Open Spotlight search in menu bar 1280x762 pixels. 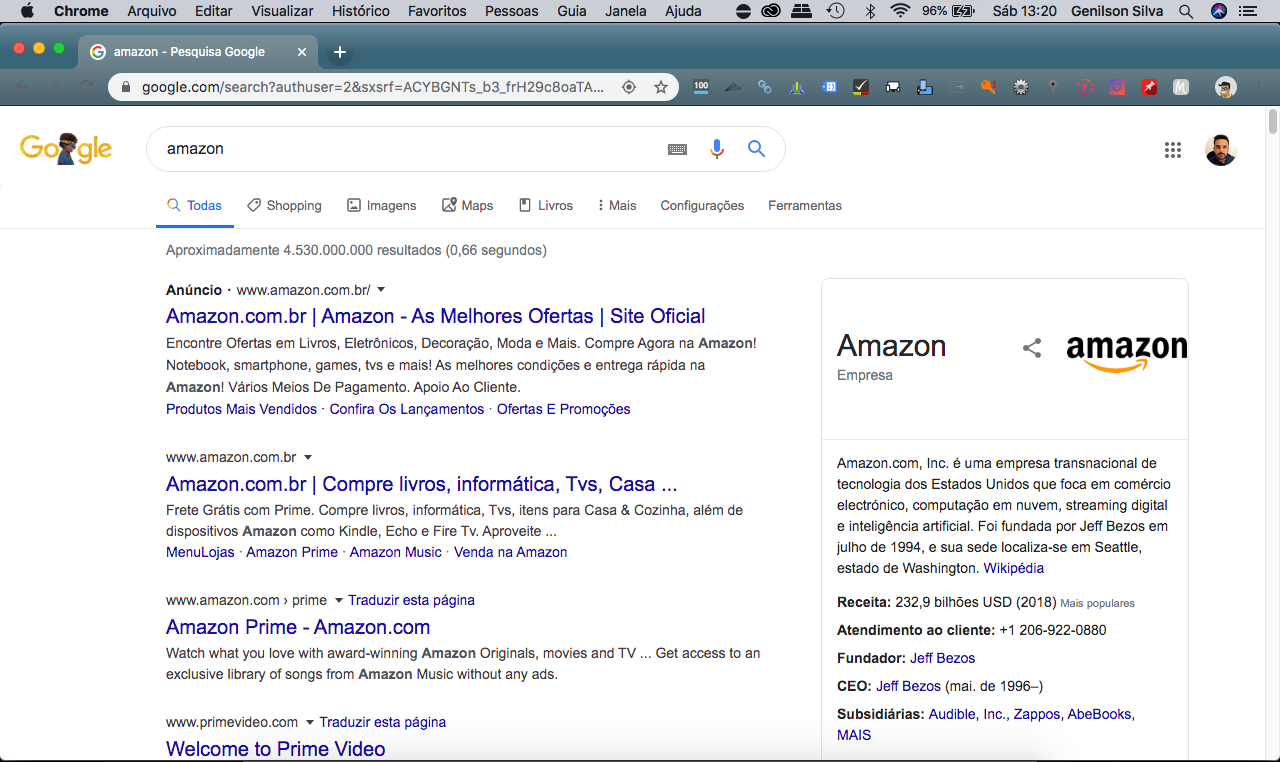point(1186,11)
